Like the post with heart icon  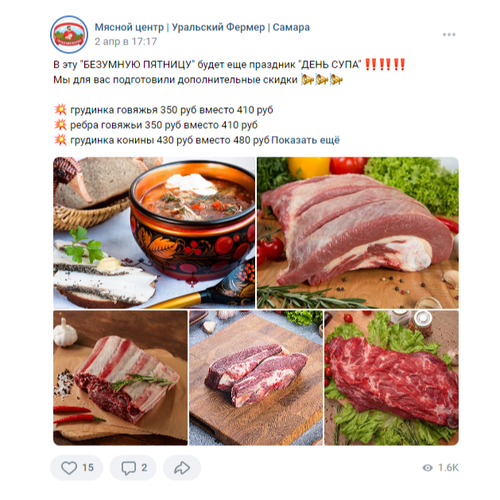[69, 468]
